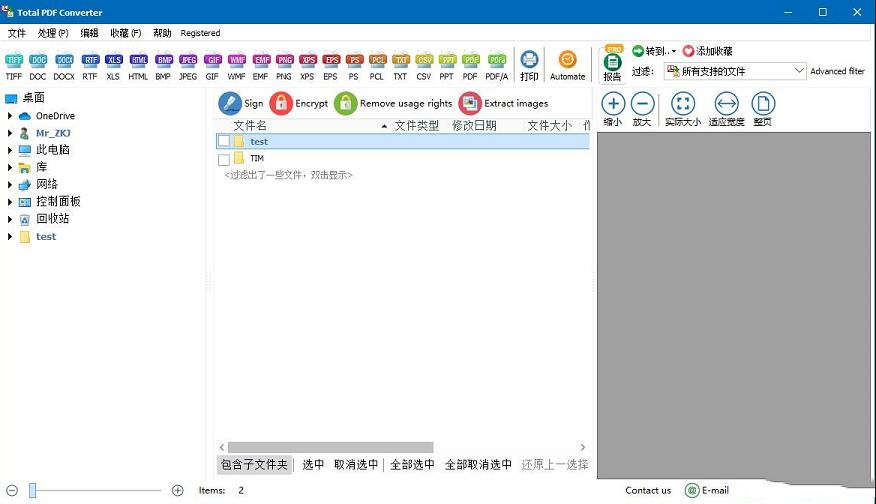This screenshot has width=876, height=504.
Task: Click the Extract images icon
Action: 469,103
